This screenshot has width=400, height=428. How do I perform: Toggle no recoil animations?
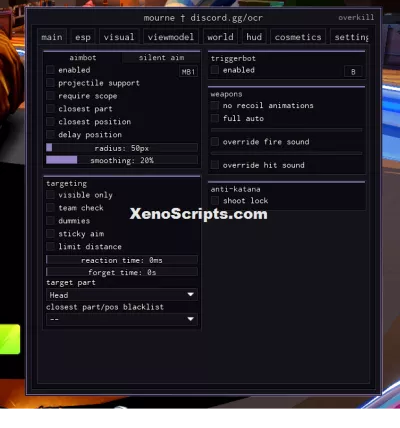click(x=215, y=106)
